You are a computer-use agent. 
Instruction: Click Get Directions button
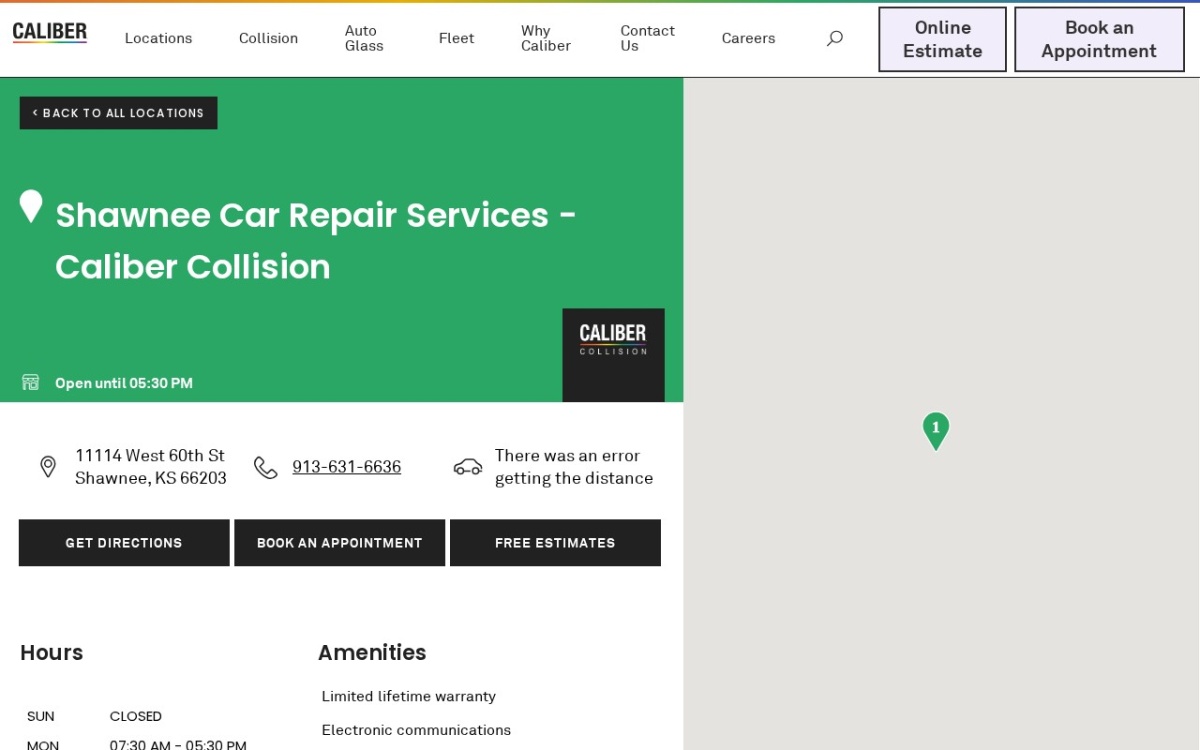coord(124,543)
